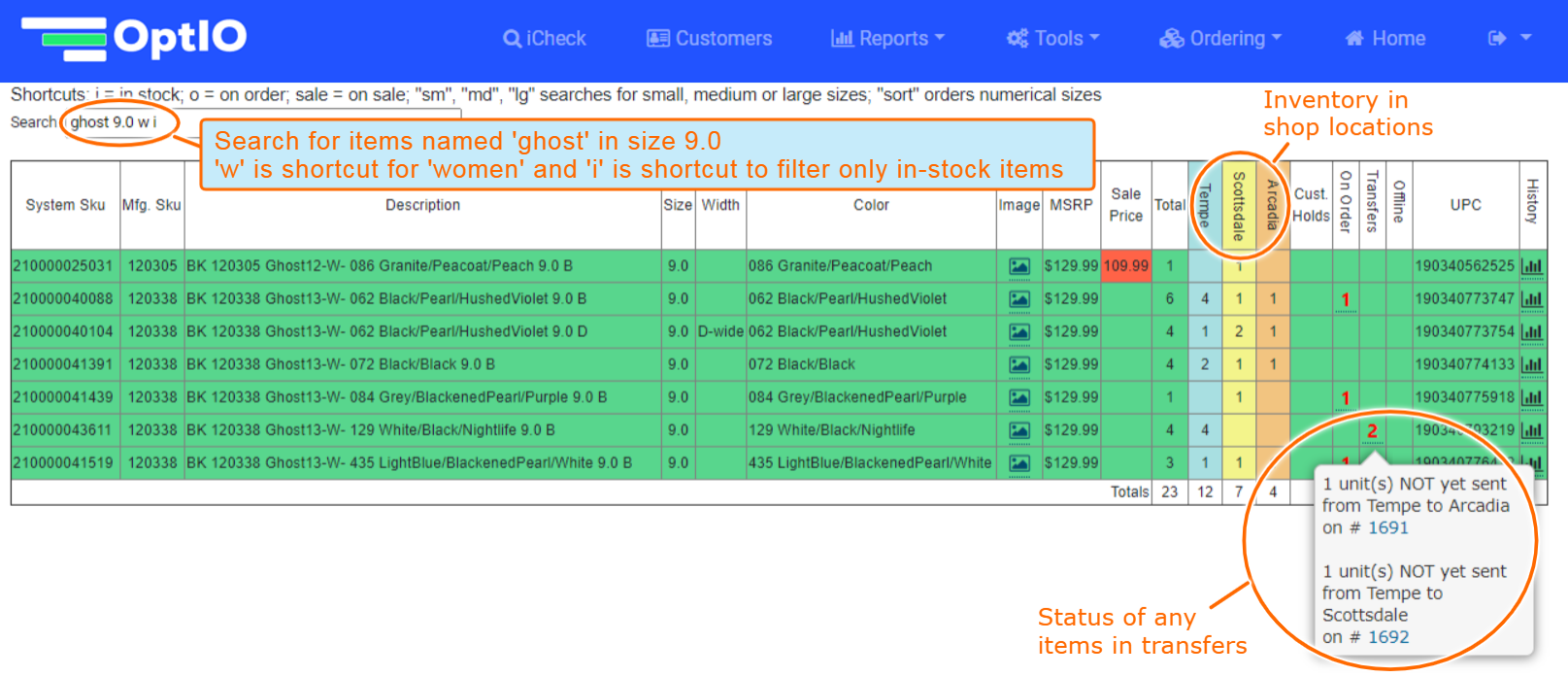Open the Customers page

coord(710,39)
